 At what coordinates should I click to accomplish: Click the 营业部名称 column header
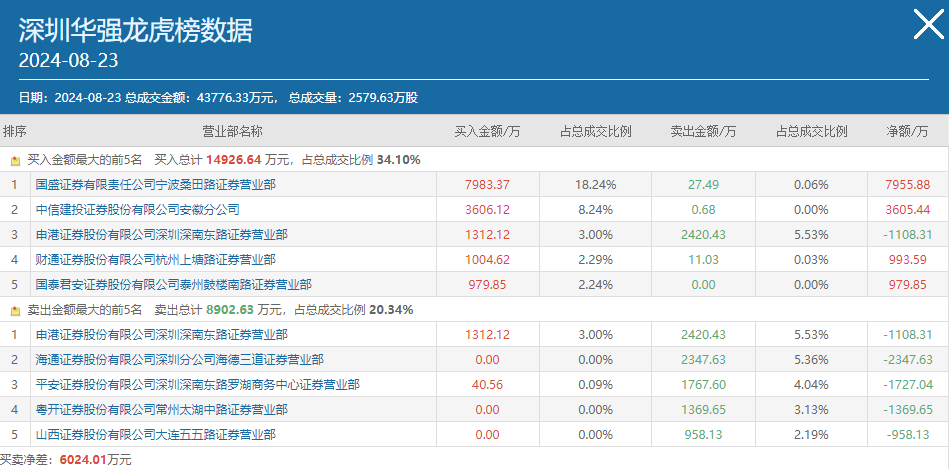(x=232, y=131)
